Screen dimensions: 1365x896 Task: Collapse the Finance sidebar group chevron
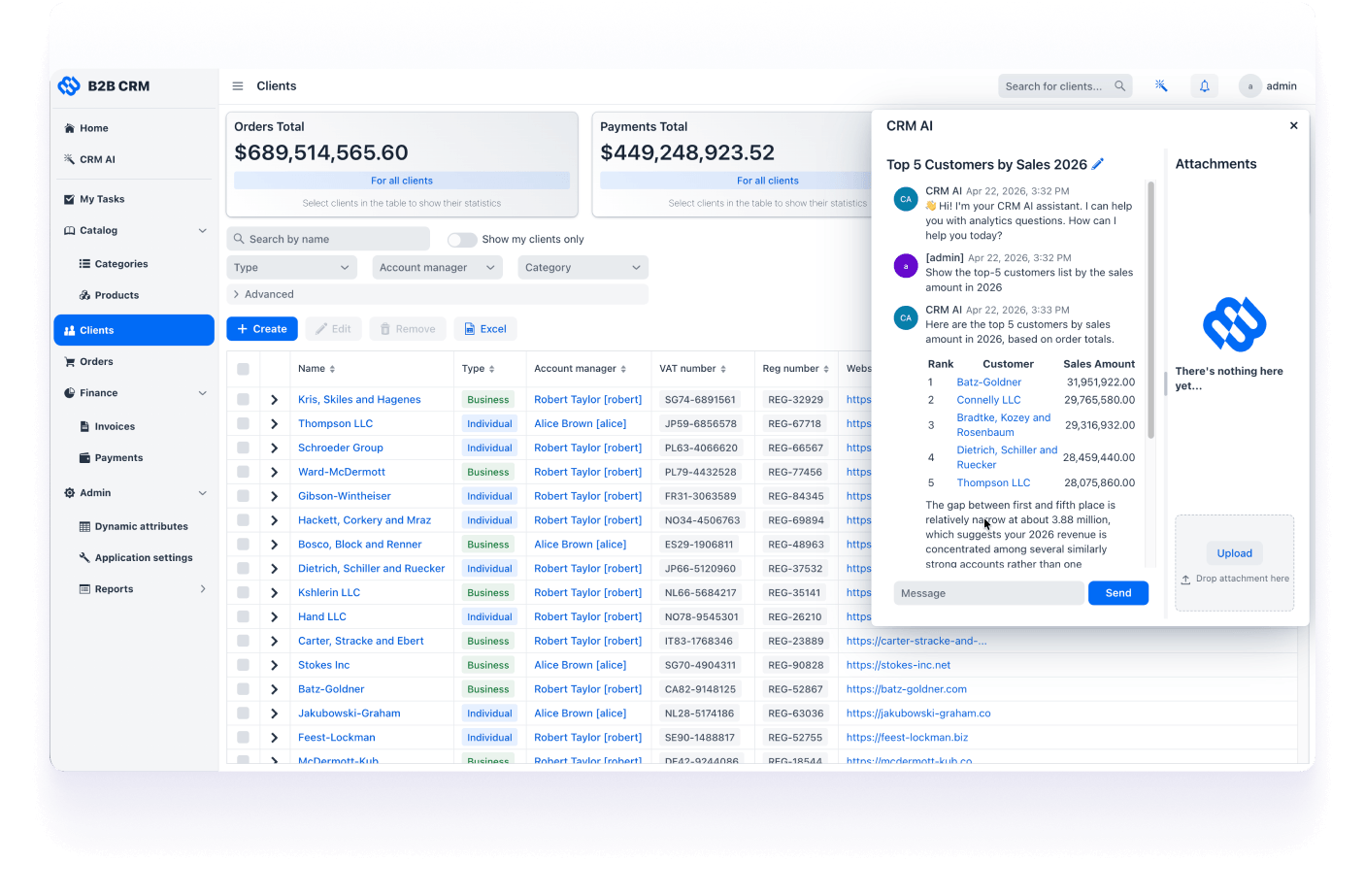[x=202, y=393]
